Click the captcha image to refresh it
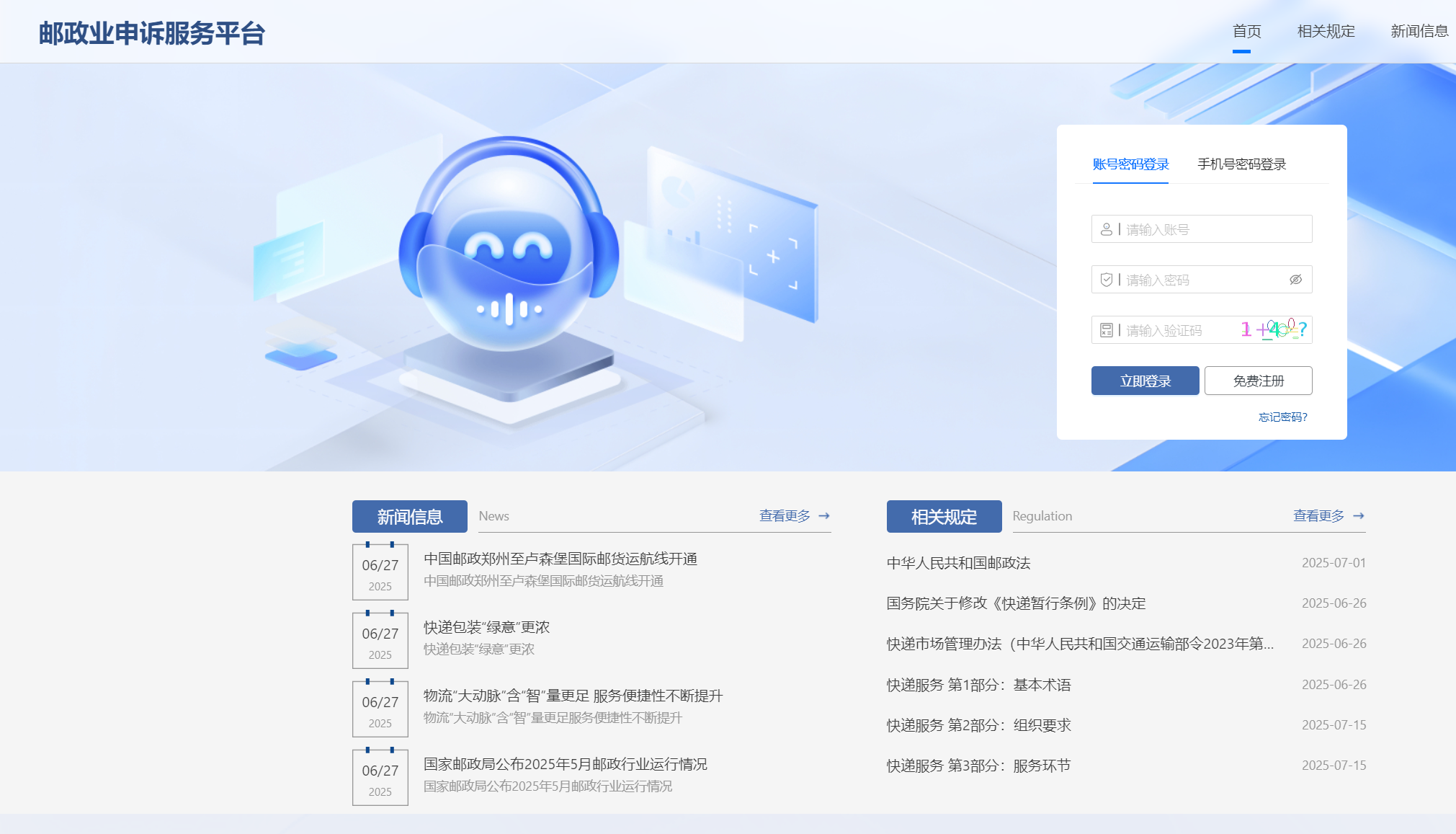Viewport: 1456px width, 834px height. pos(1272,329)
